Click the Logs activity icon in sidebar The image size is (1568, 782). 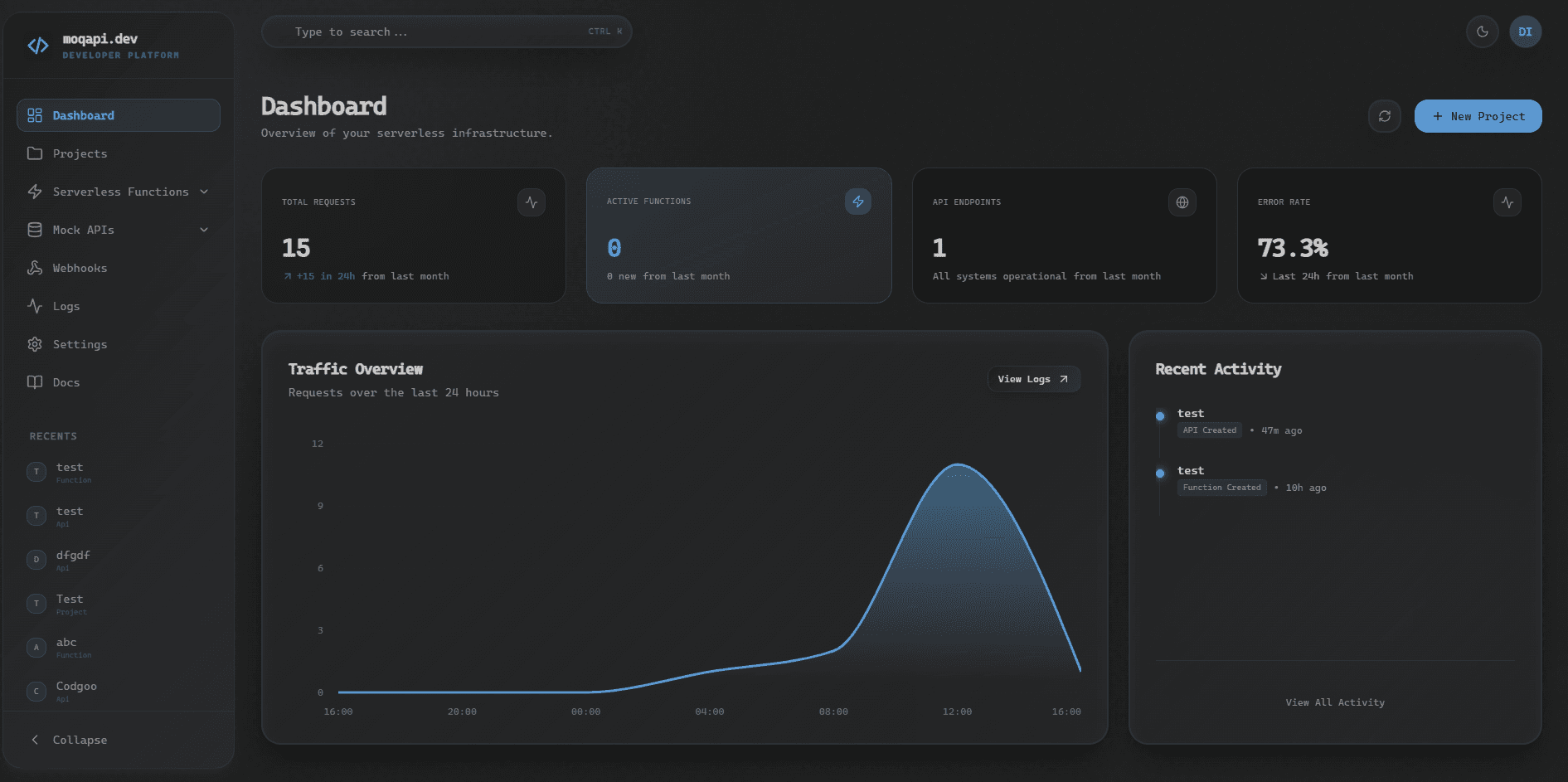click(35, 306)
